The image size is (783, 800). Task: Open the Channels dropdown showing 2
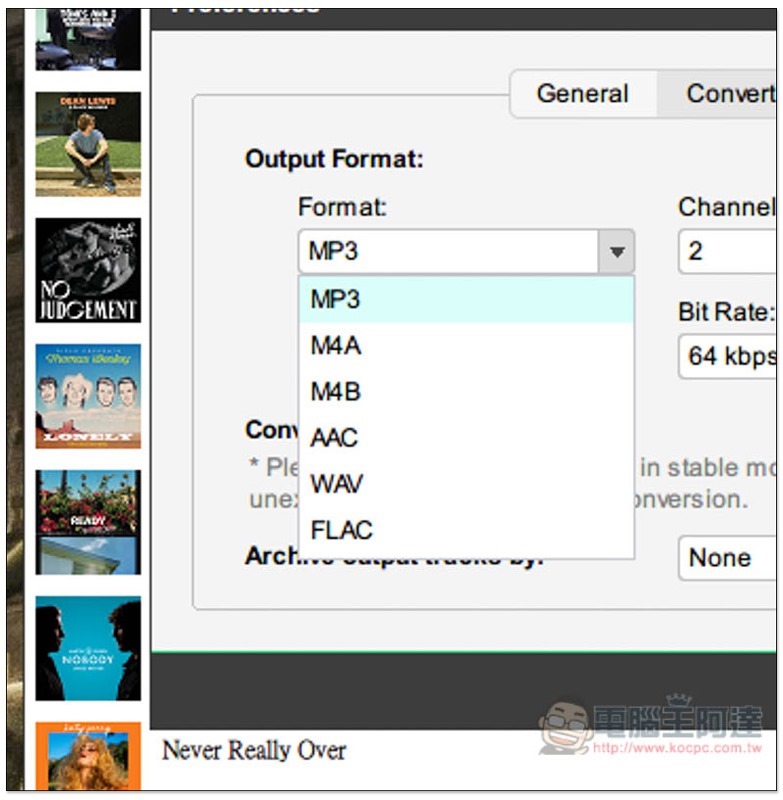727,252
